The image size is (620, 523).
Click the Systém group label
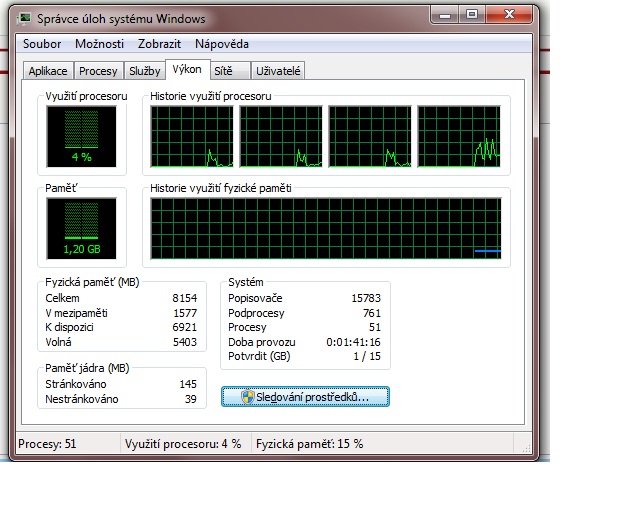click(x=246, y=282)
